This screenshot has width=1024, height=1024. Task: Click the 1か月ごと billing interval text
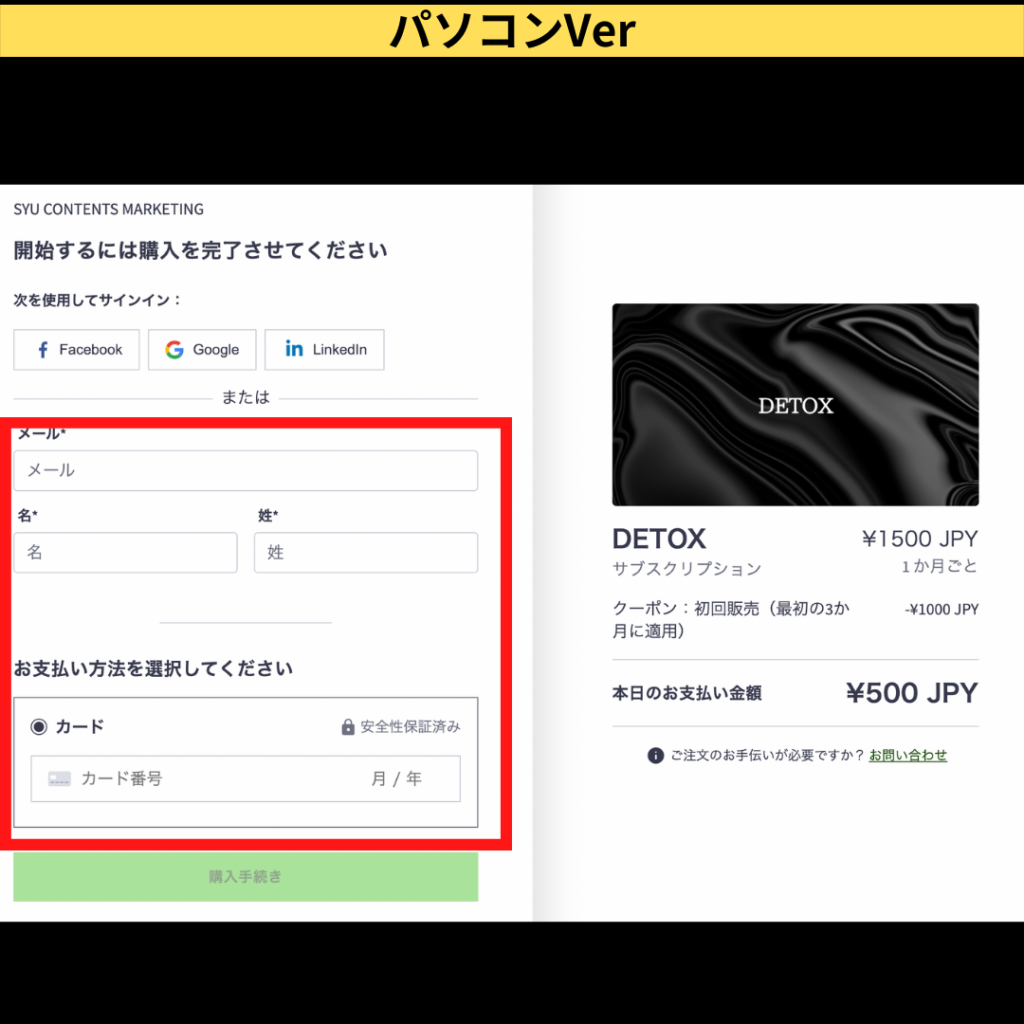pos(939,566)
